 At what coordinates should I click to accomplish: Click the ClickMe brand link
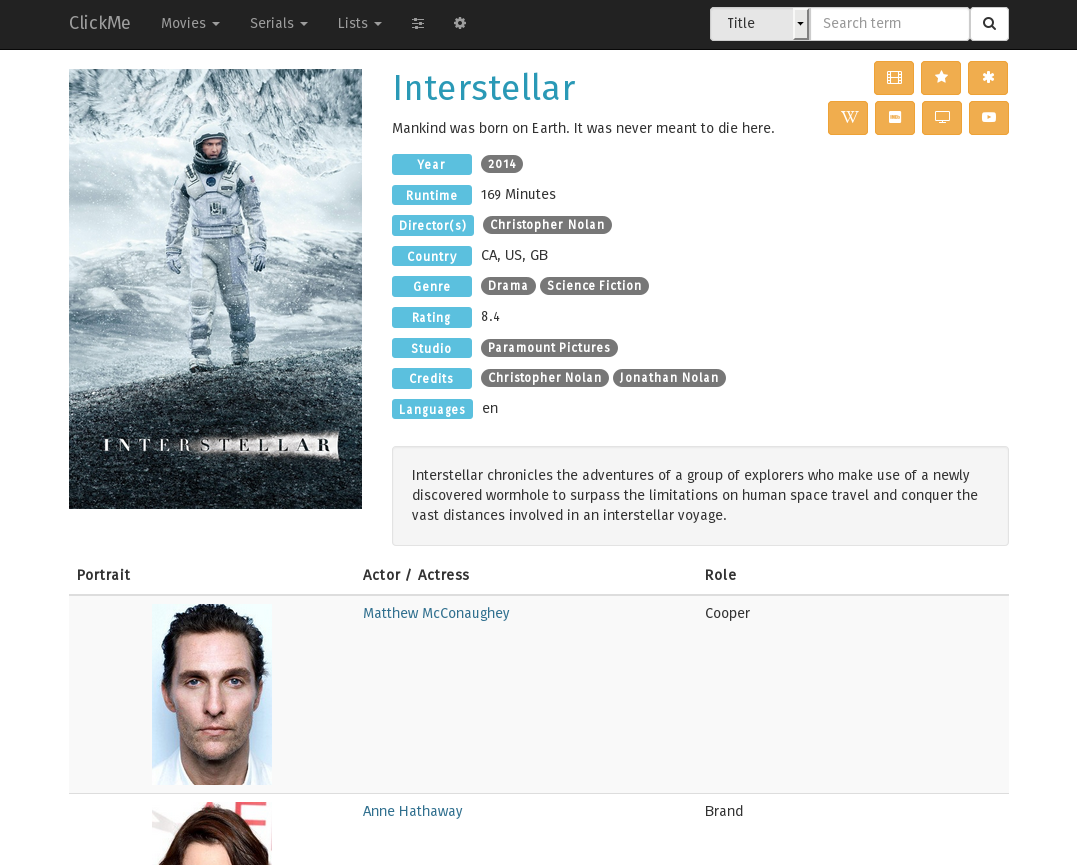(99, 24)
